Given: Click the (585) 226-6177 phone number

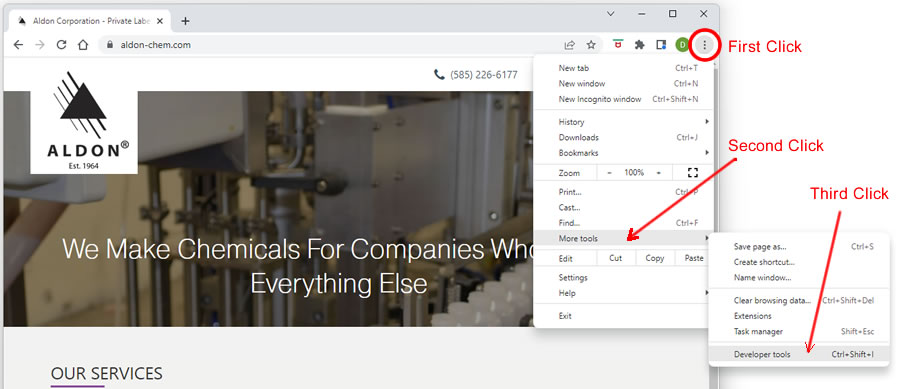Looking at the screenshot, I should 484,75.
